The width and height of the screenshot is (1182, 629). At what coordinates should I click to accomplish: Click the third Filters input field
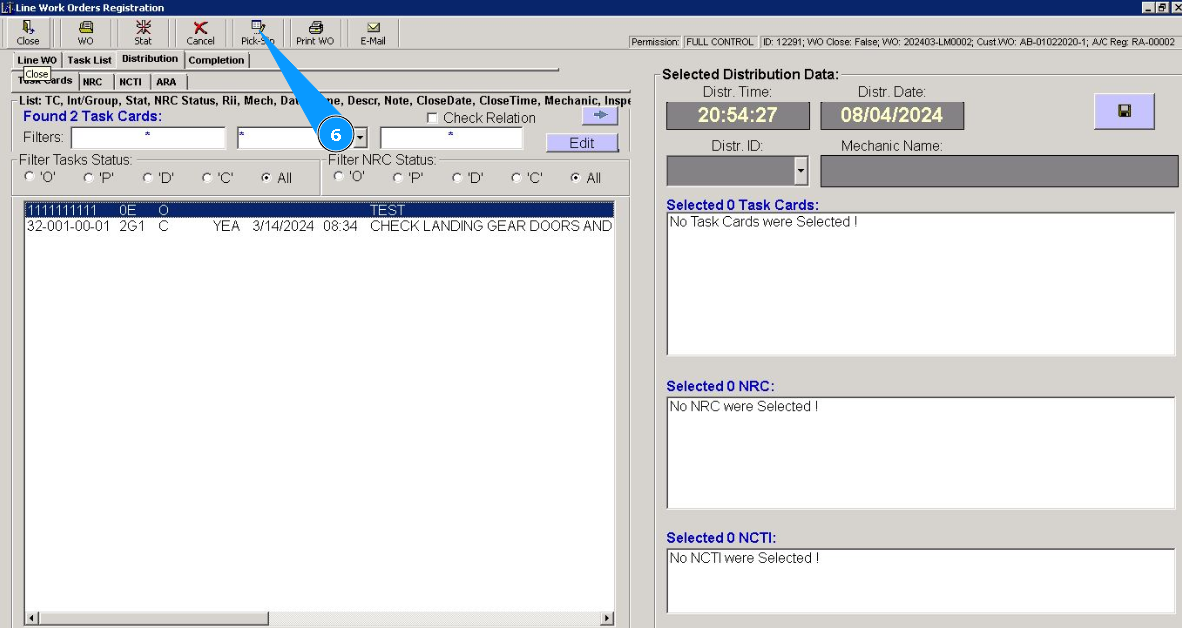tap(452, 138)
